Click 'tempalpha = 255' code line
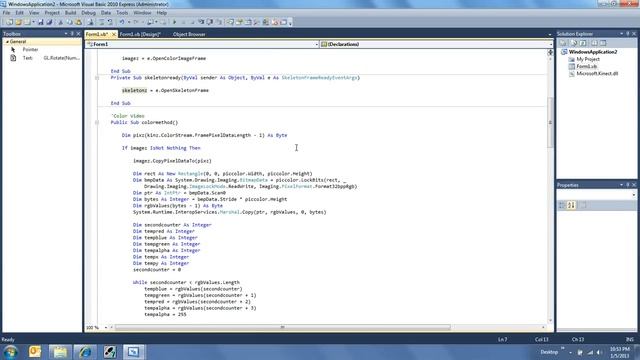Viewport: 640px width, 360px height. pos(165,315)
